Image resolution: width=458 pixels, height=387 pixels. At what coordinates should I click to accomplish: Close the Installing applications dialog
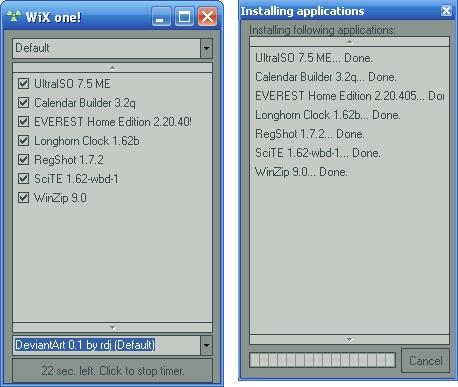(446, 11)
